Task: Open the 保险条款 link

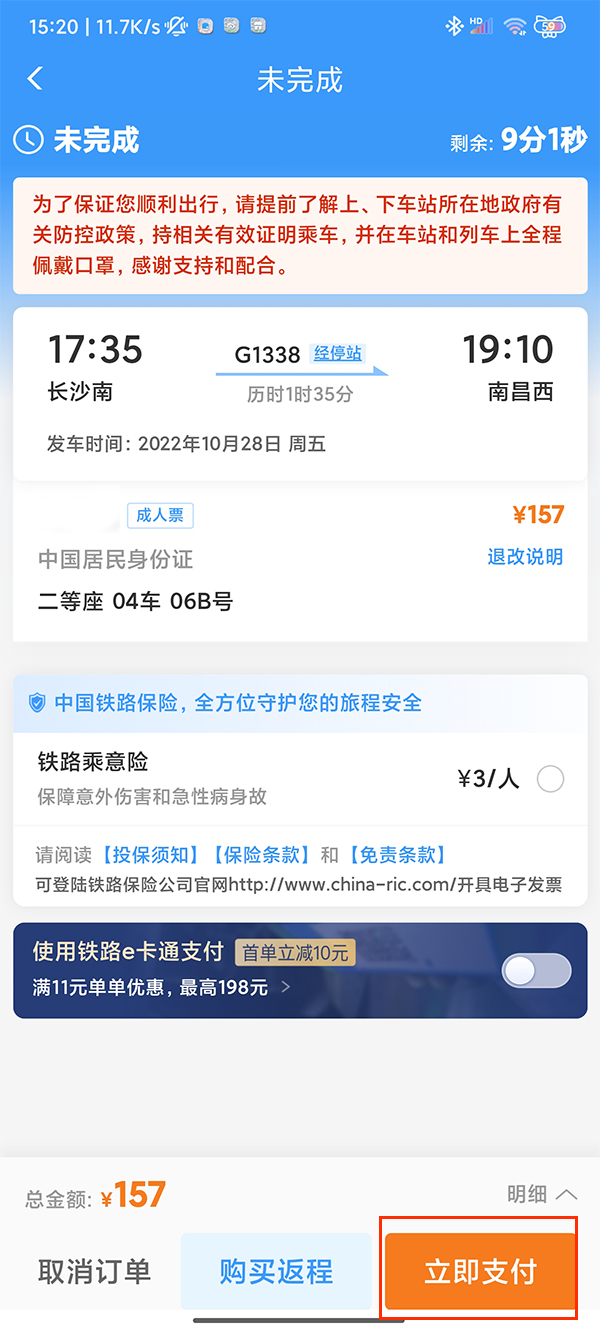Action: point(262,855)
